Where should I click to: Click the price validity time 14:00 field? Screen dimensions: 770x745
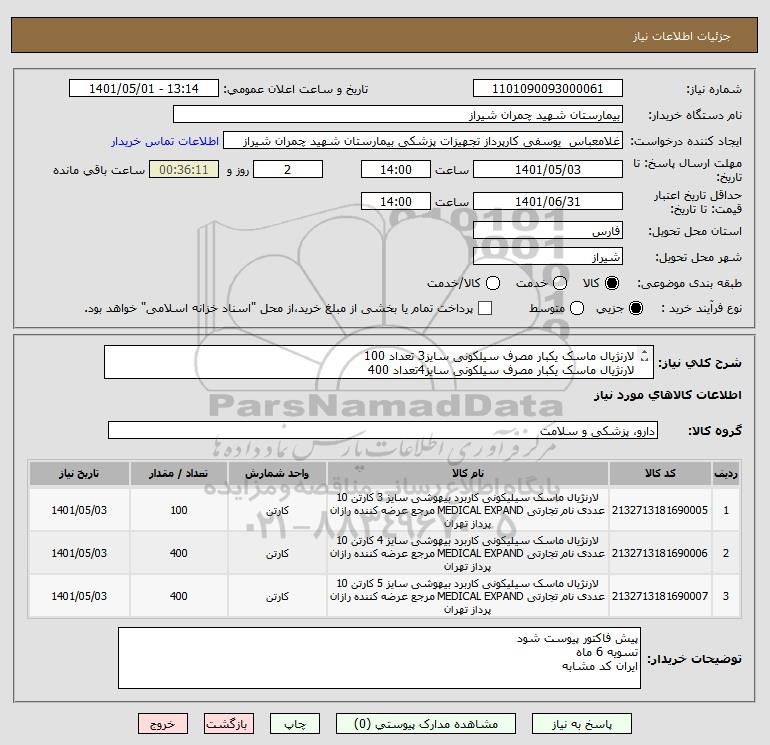coord(396,202)
